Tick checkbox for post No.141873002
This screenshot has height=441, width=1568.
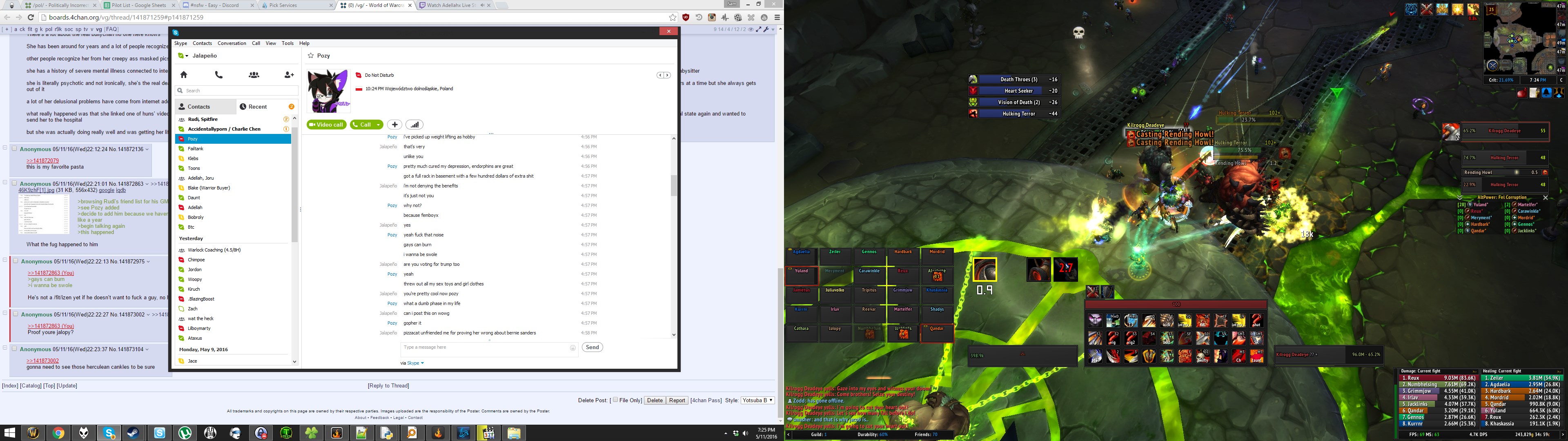pos(16,314)
